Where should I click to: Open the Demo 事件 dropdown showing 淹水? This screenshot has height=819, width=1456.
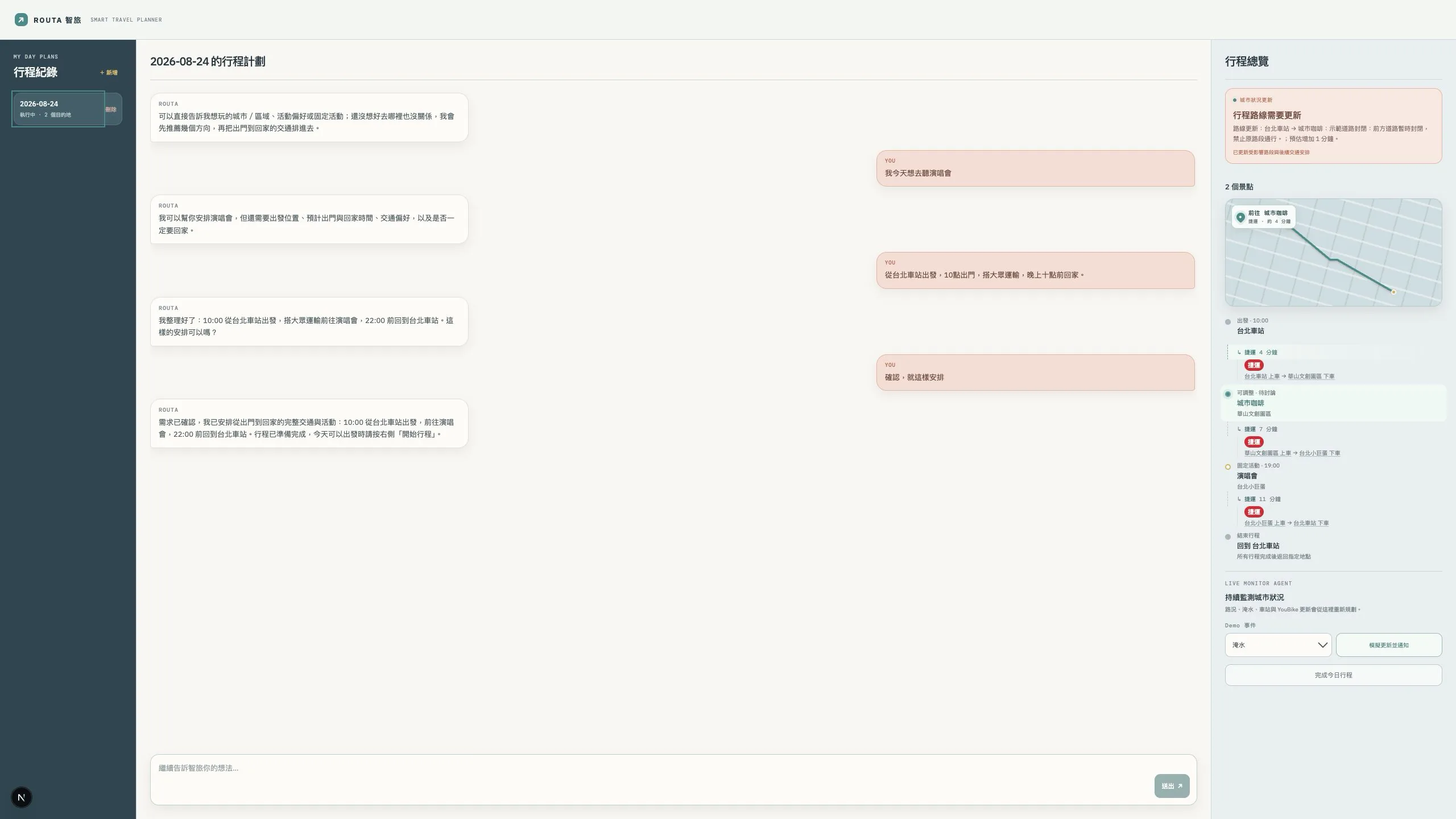(x=1278, y=645)
